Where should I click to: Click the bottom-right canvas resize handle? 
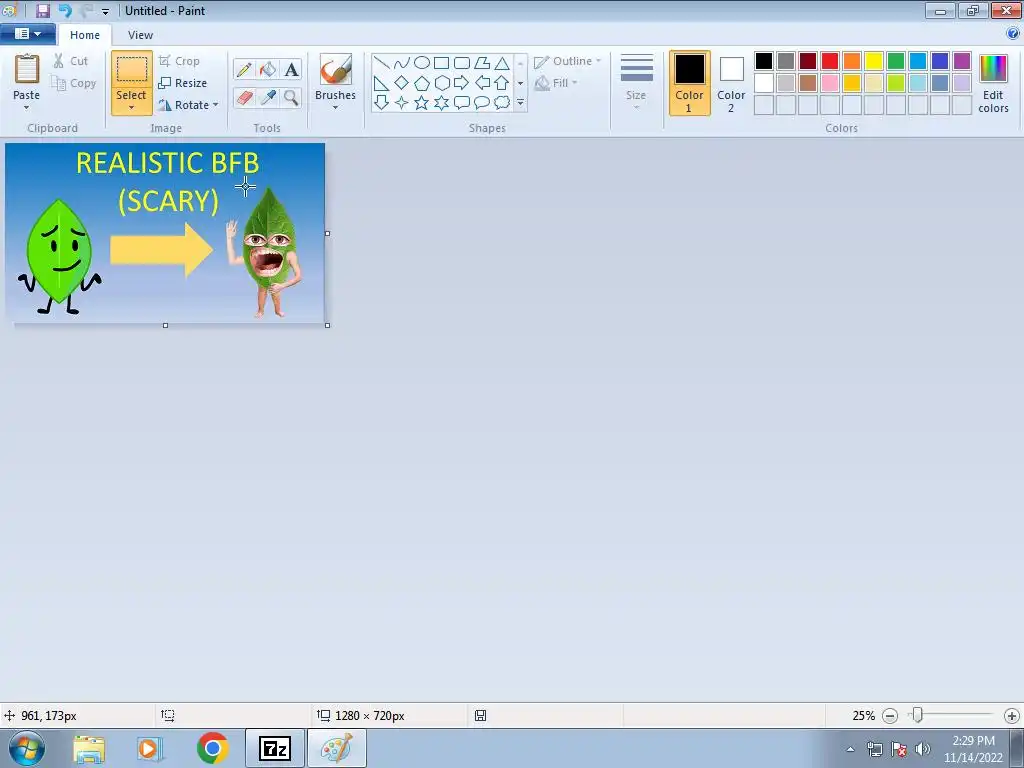point(327,325)
